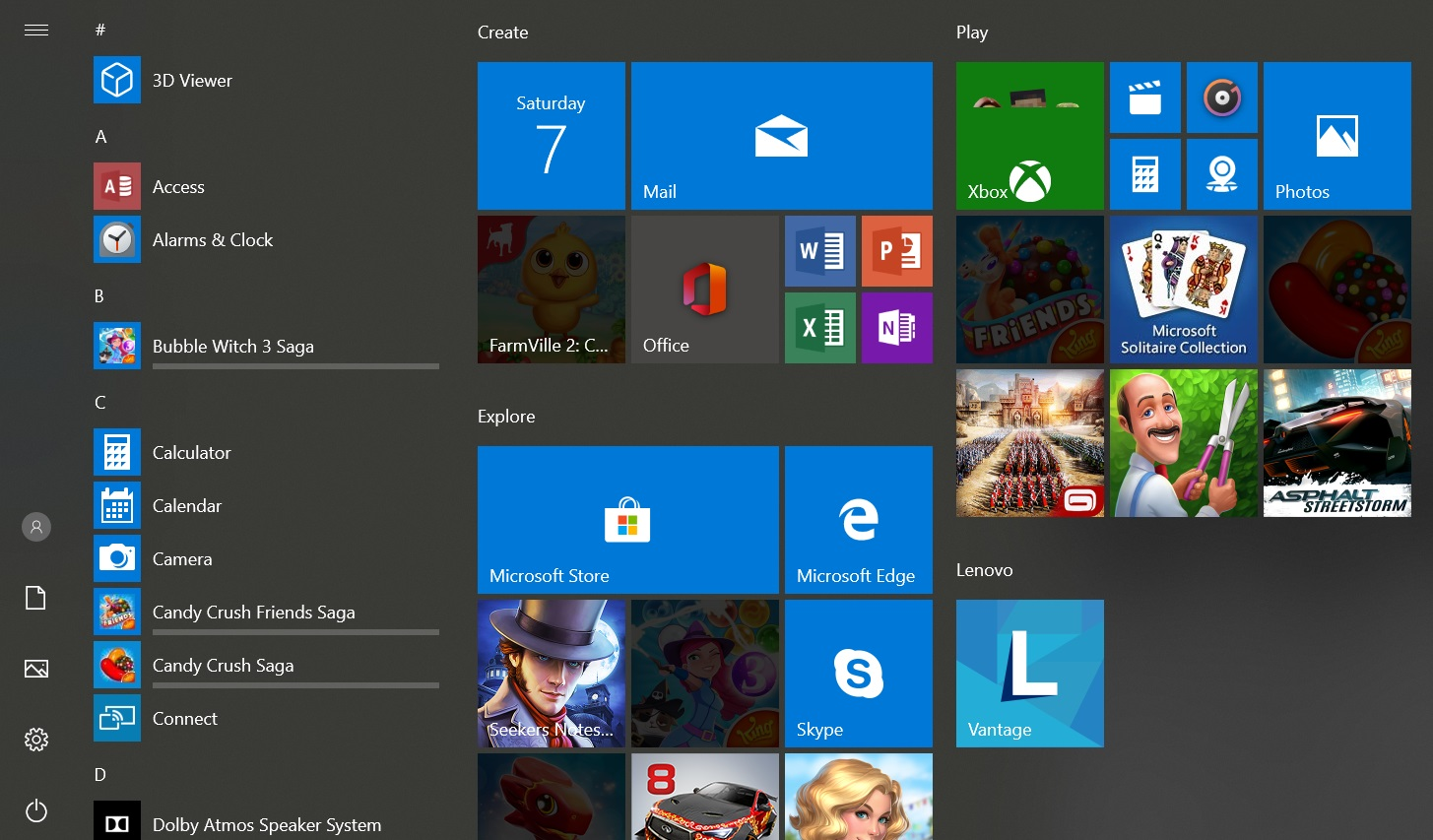Open the Candy Crush Saga tile in Play group
Screen dimensions: 1433x840
click(x=1337, y=290)
